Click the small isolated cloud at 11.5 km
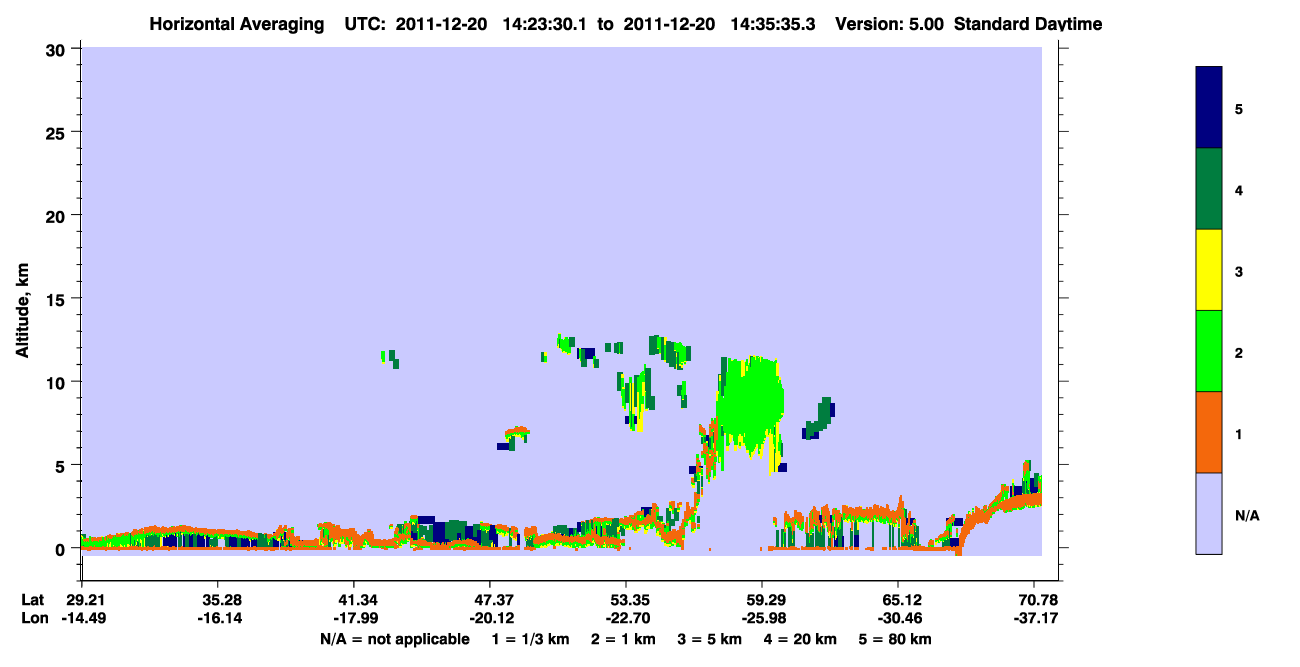This screenshot has height=667, width=1300. click(x=390, y=358)
